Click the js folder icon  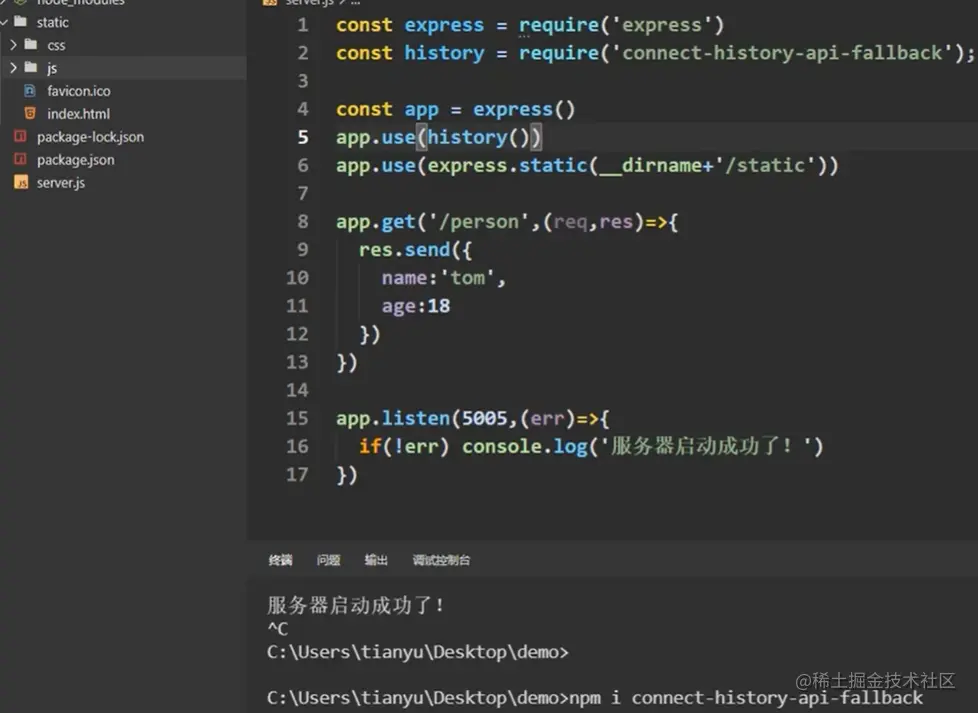pos(31,67)
